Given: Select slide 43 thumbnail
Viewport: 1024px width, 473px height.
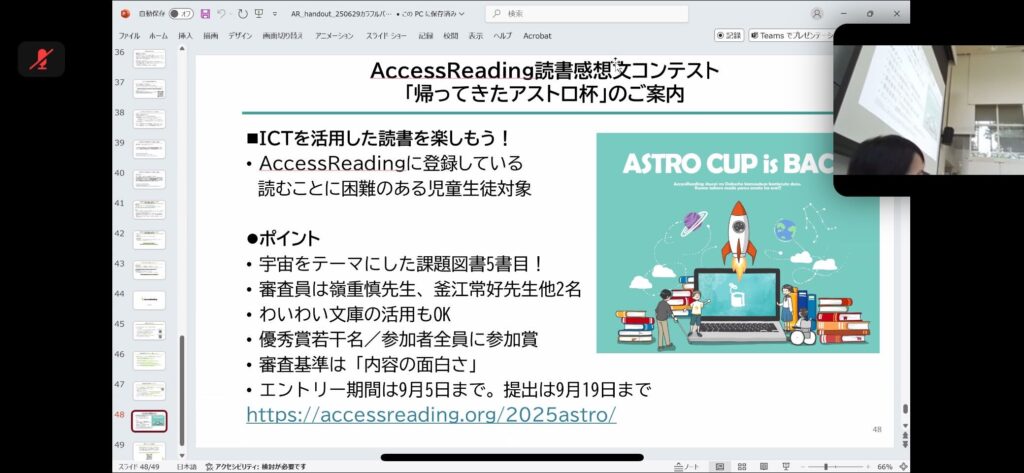Looking at the screenshot, I should [x=150, y=270].
